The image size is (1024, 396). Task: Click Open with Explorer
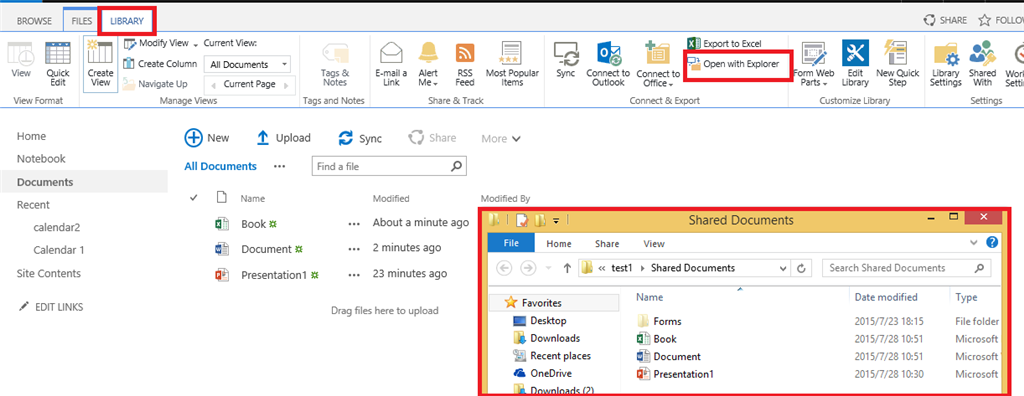[x=733, y=65]
